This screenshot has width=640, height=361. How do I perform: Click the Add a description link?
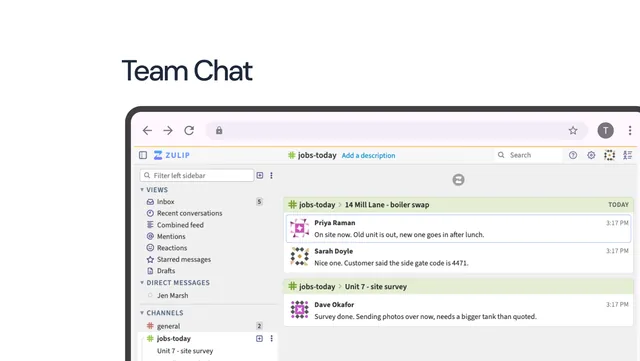[x=368, y=156]
